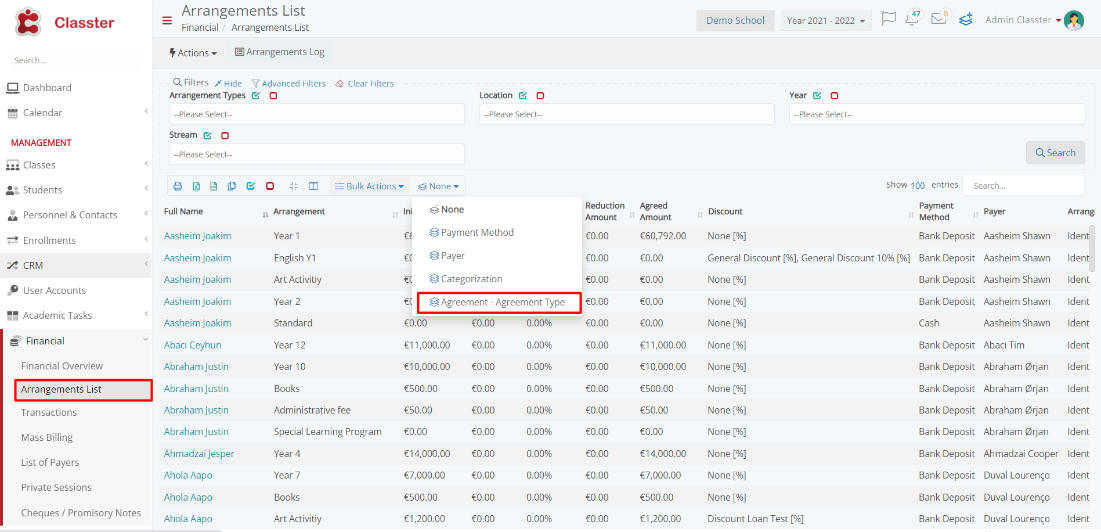Group by Agreement - Agreement Type

pyautogui.click(x=497, y=302)
